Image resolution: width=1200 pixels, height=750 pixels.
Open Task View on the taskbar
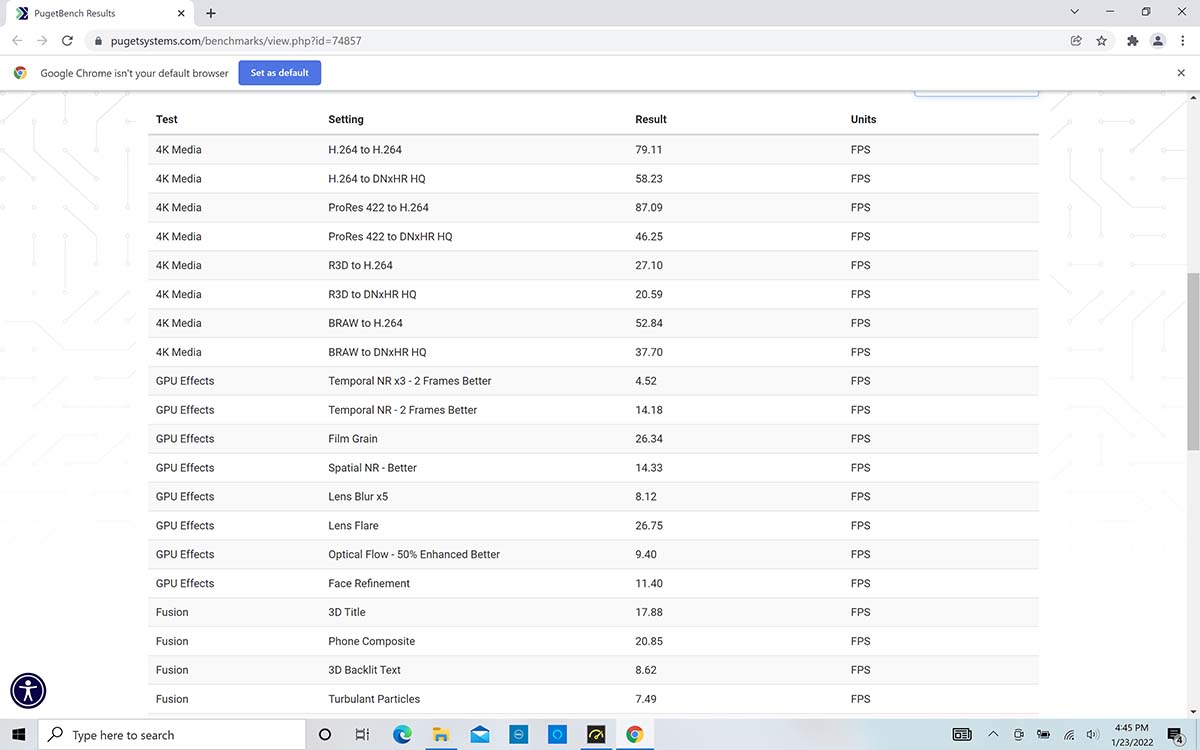point(363,735)
